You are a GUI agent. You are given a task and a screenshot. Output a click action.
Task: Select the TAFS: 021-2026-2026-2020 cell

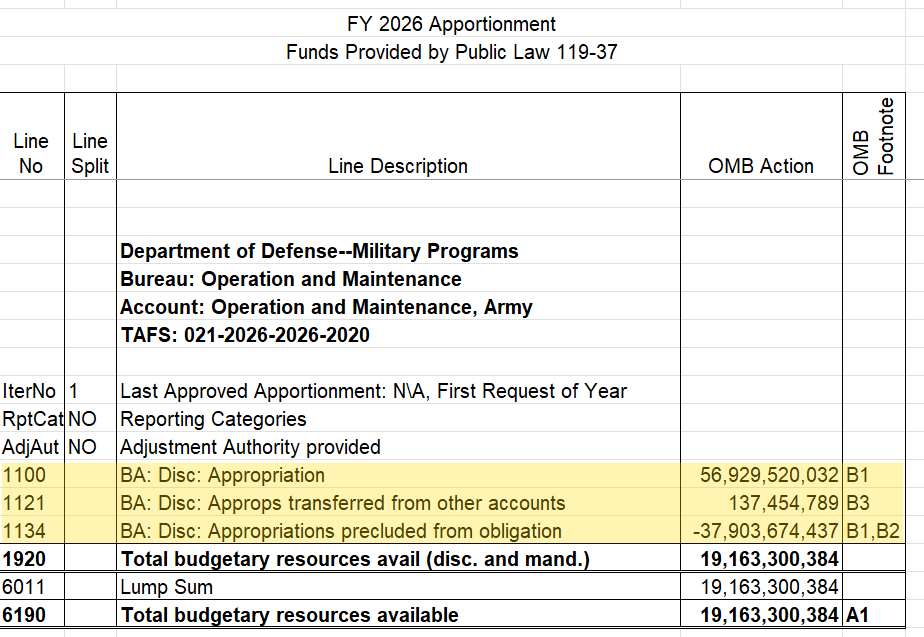click(x=245, y=335)
